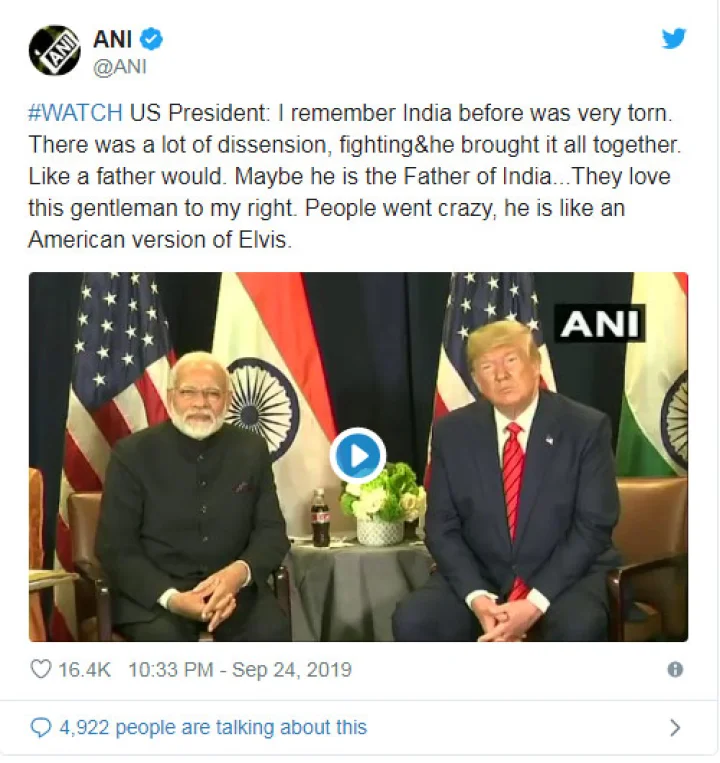Open the 10:33 PM - Sep 24, 2019 timestamp
The height and width of the screenshot is (763, 720).
tap(240, 670)
